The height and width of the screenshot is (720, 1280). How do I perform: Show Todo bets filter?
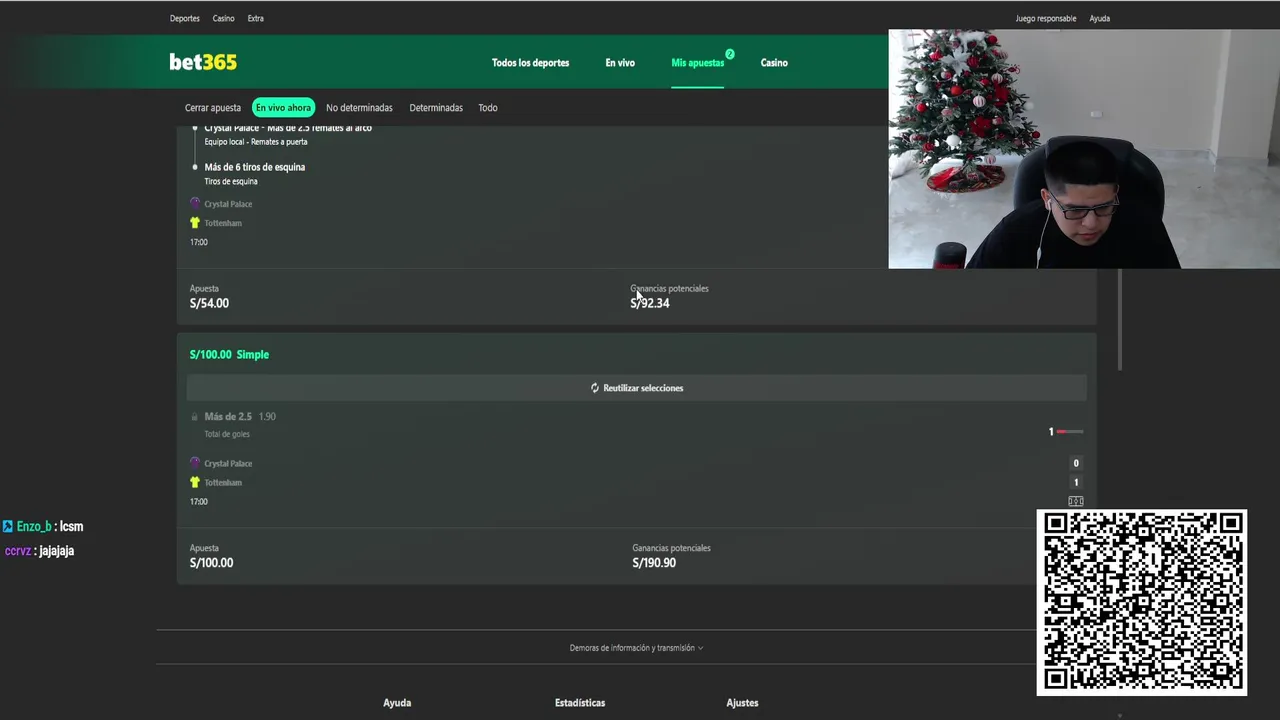[488, 107]
